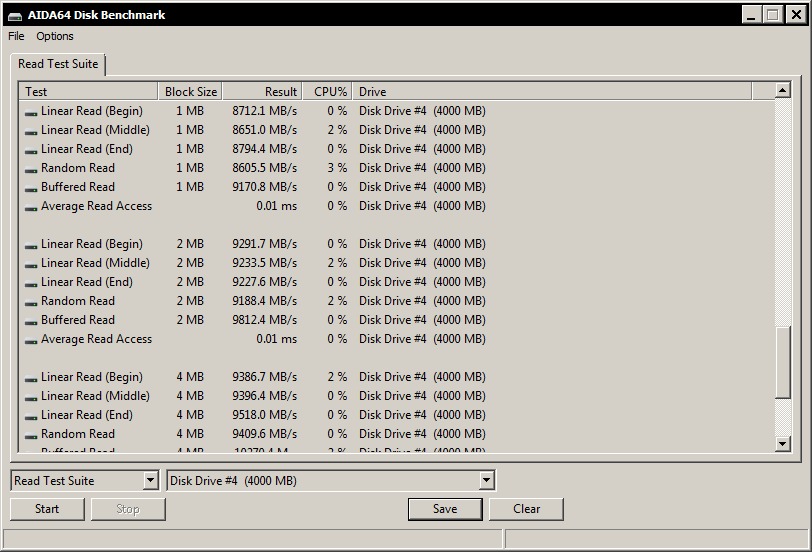Click the disk icon of 2 MB Average Read Access
Viewport: 812px width, 552px height.
[x=31, y=340]
